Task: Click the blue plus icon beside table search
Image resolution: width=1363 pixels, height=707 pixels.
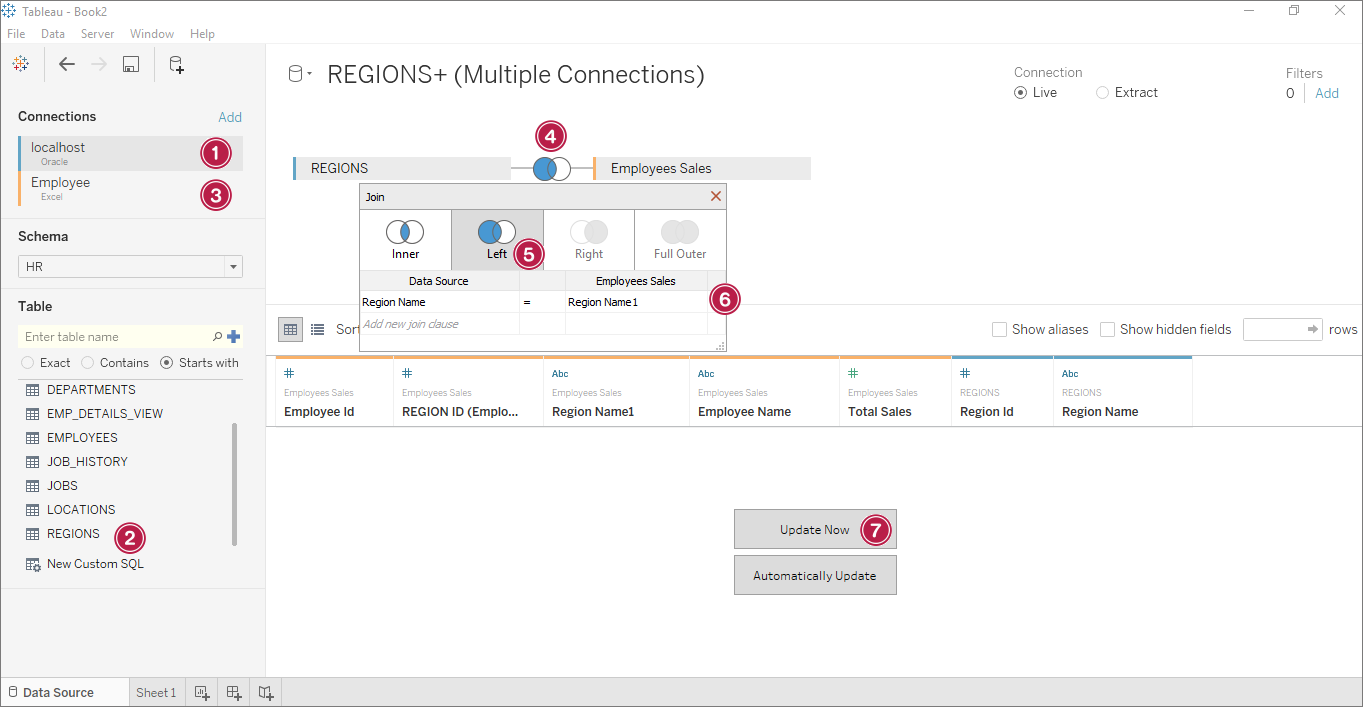Action: pyautogui.click(x=234, y=337)
